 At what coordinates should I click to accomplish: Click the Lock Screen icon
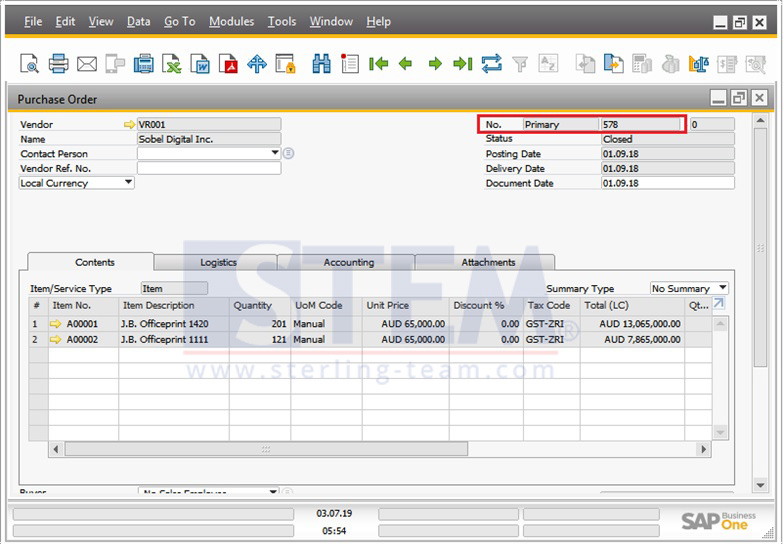pos(286,64)
